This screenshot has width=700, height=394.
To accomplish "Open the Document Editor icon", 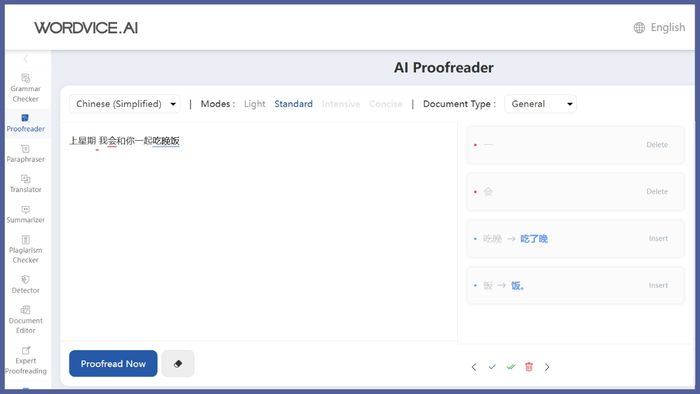I will pos(25,310).
